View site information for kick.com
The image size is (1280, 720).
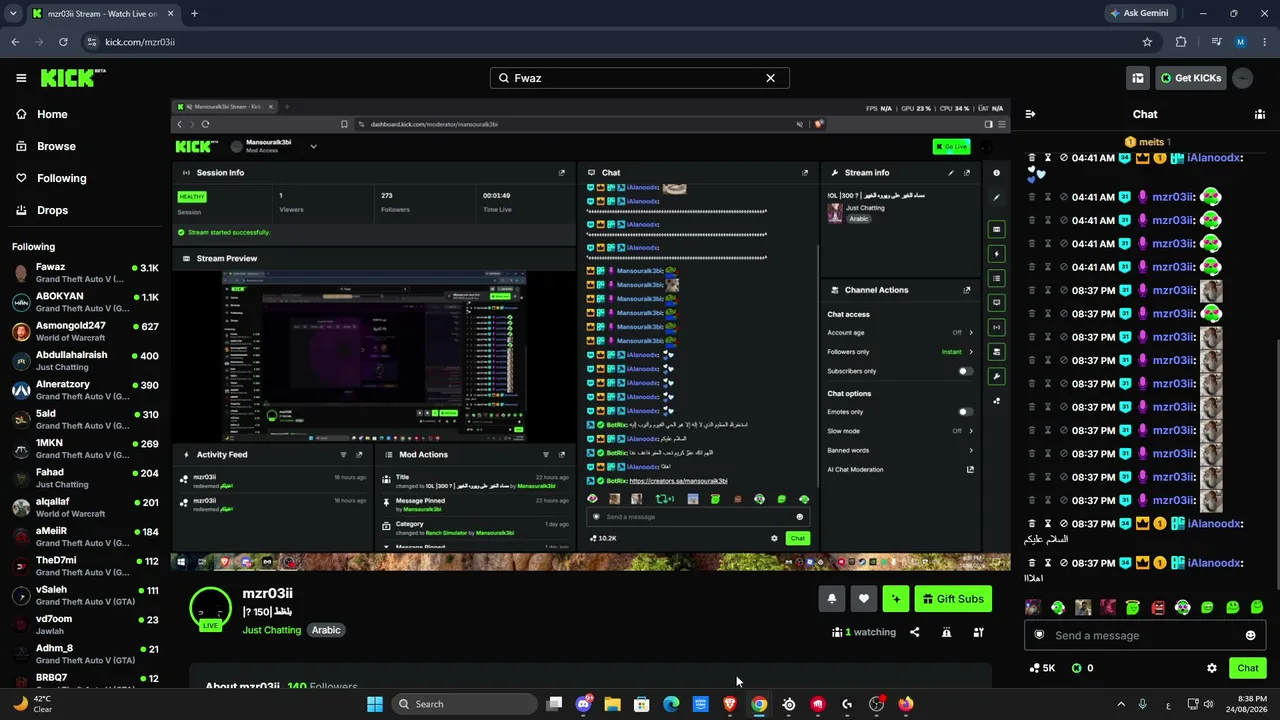pyautogui.click(x=92, y=42)
